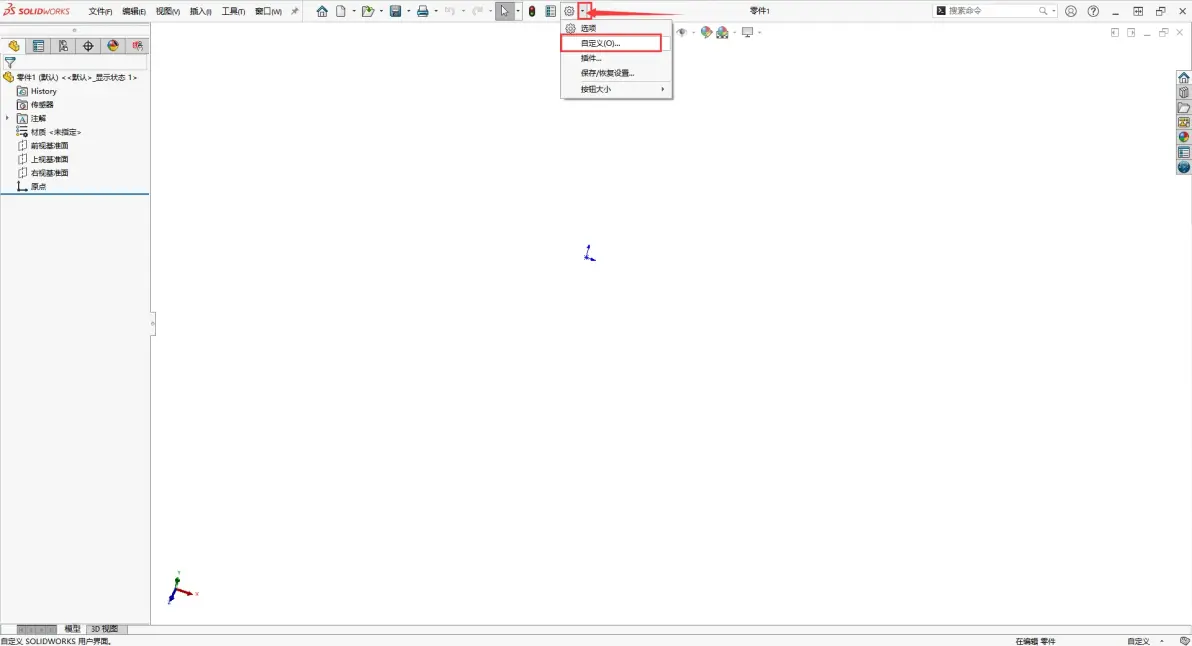Click the SOLIDWORKS Resources home icon in task pane
This screenshot has height=646, width=1192.
coord(1184,78)
